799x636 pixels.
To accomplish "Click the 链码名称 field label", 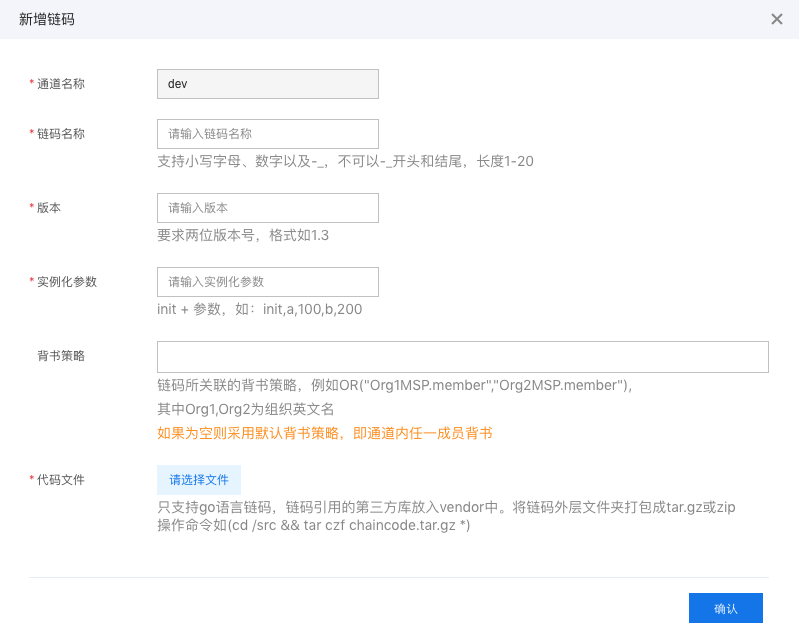I will point(61,134).
